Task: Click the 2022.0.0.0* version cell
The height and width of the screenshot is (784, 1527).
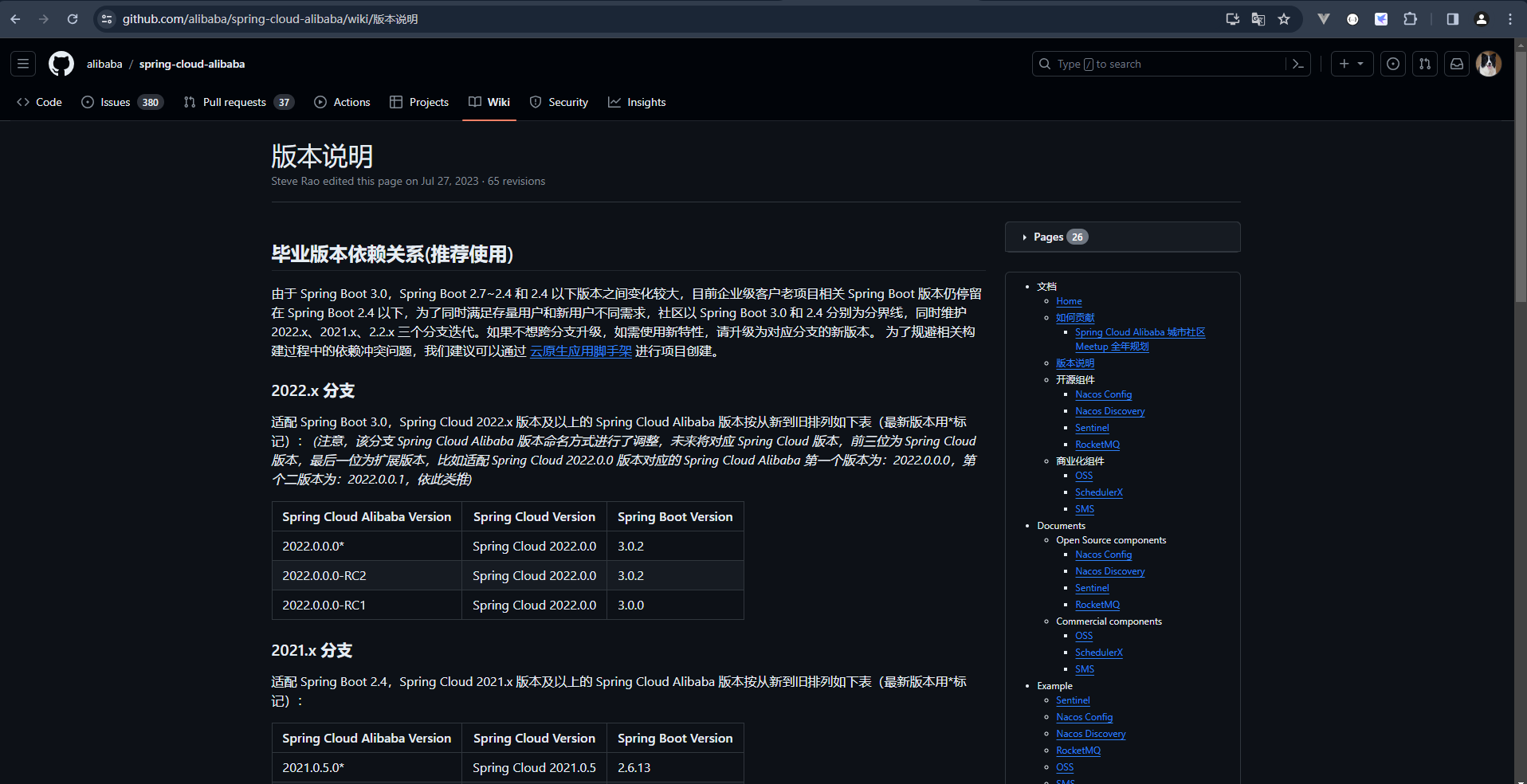Action: 367,547
